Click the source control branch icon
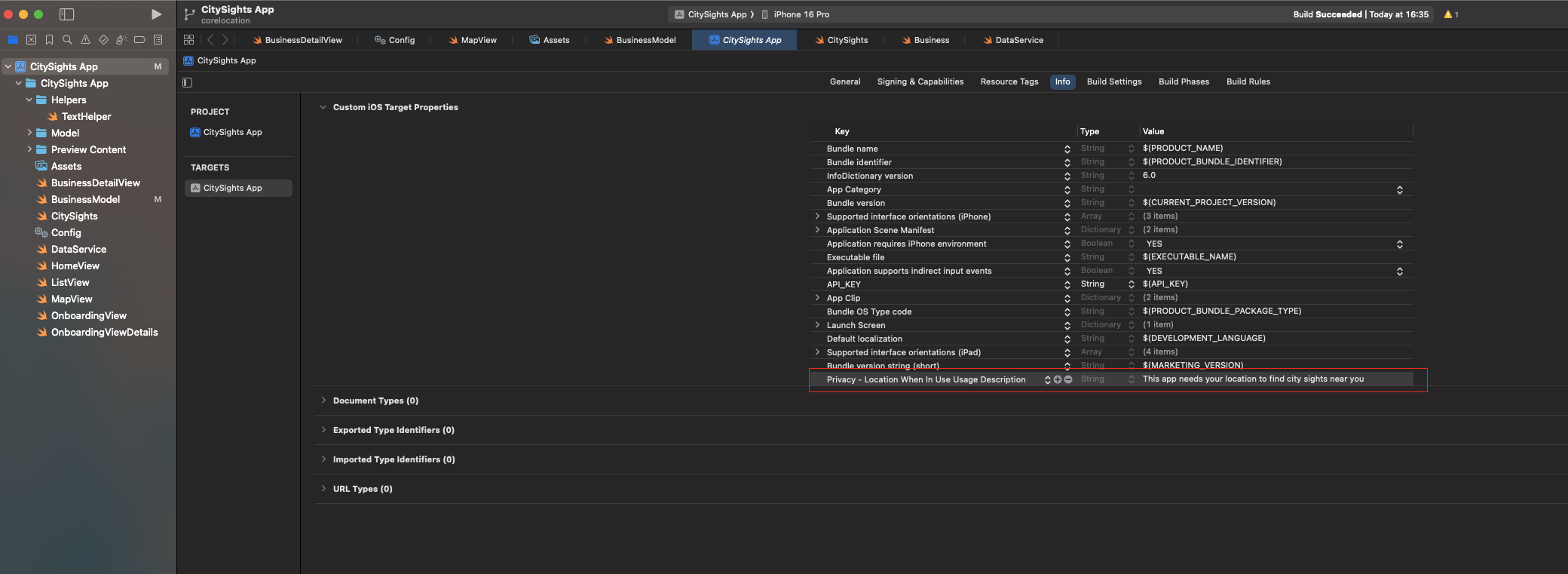1568x574 pixels. (x=189, y=14)
